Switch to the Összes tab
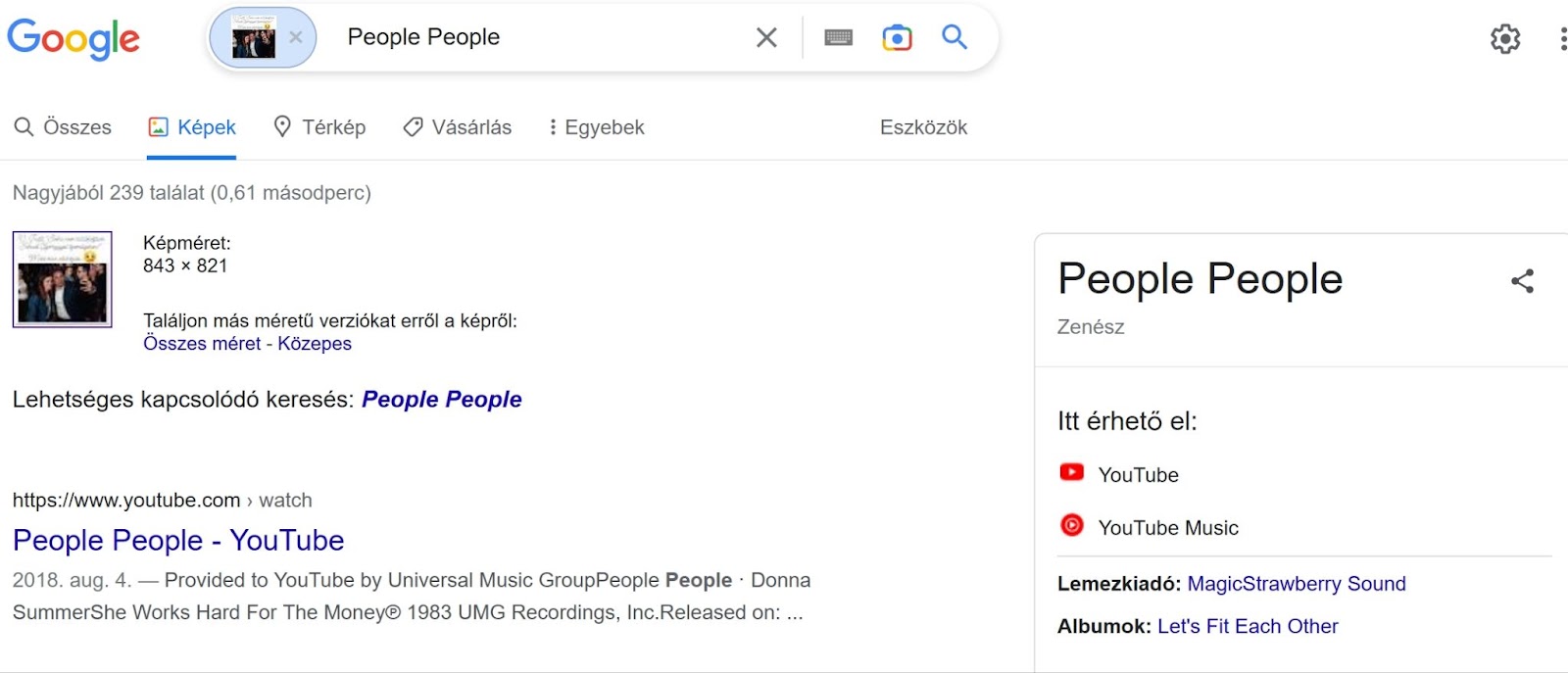 click(x=63, y=127)
